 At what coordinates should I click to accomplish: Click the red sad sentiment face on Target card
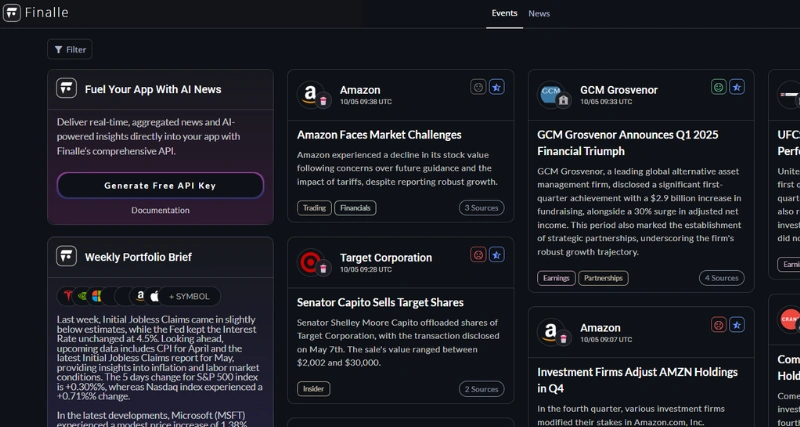coord(478,254)
